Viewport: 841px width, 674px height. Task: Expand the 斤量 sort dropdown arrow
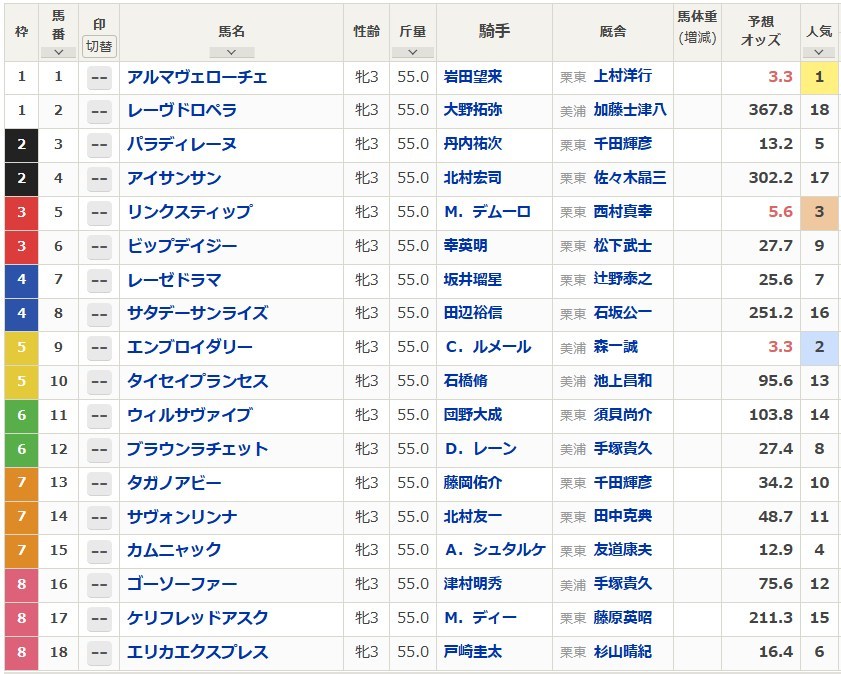[x=412, y=53]
